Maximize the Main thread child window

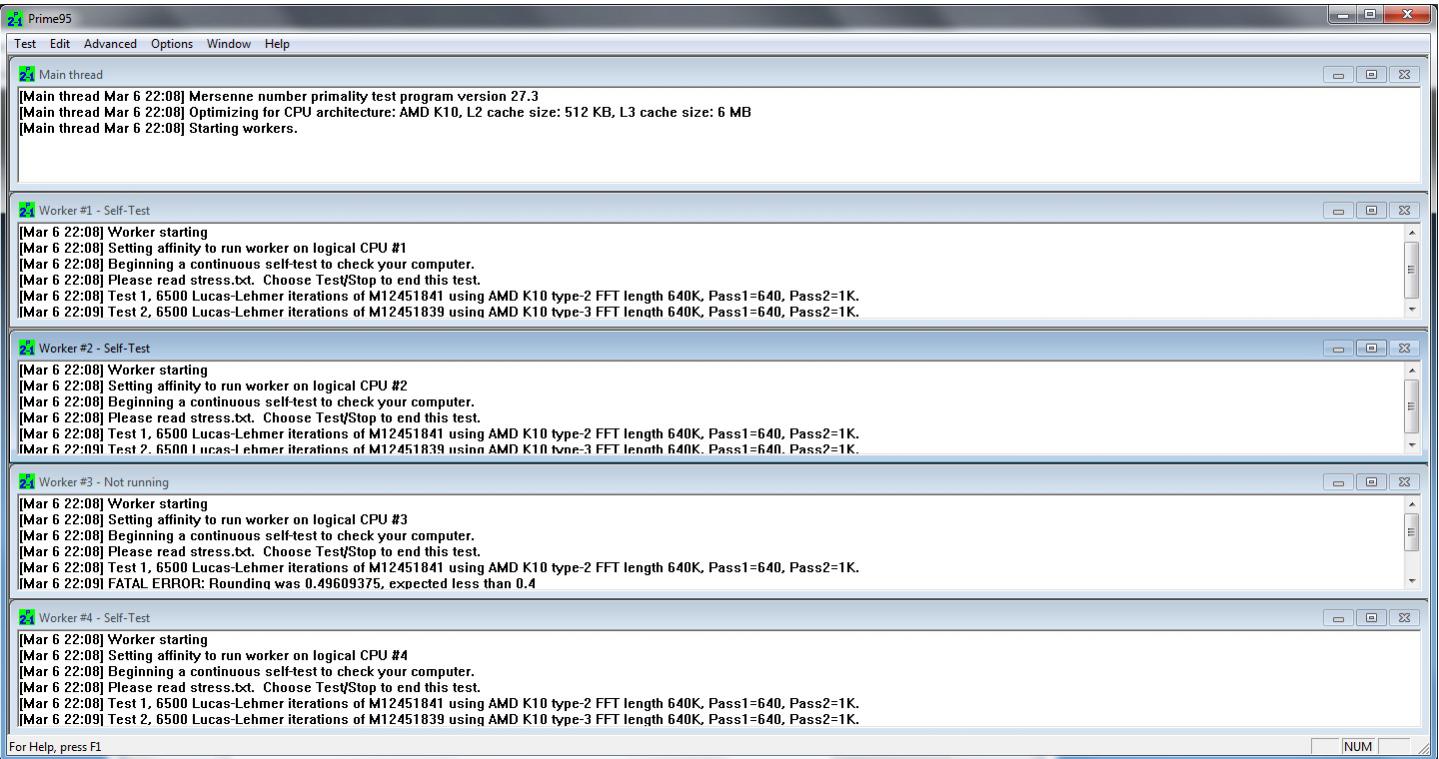point(1371,75)
